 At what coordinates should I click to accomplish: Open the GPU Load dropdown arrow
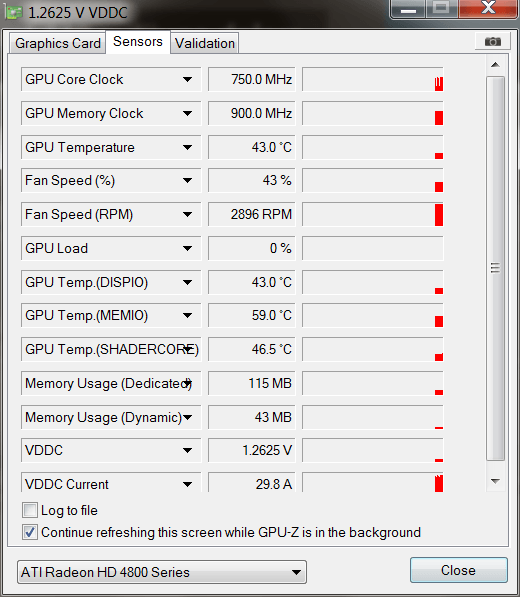[x=187, y=249]
